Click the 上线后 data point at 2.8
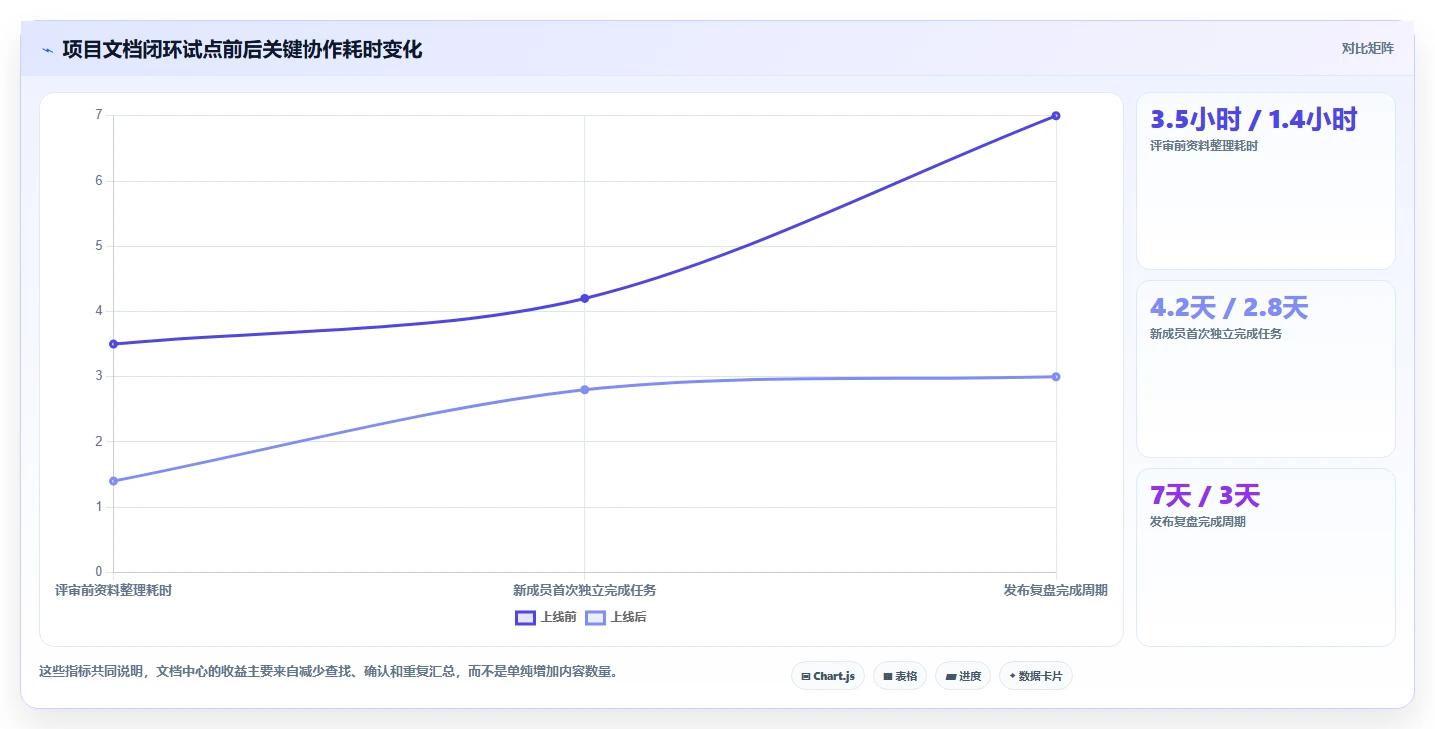This screenshot has width=1435, height=729. [x=585, y=390]
